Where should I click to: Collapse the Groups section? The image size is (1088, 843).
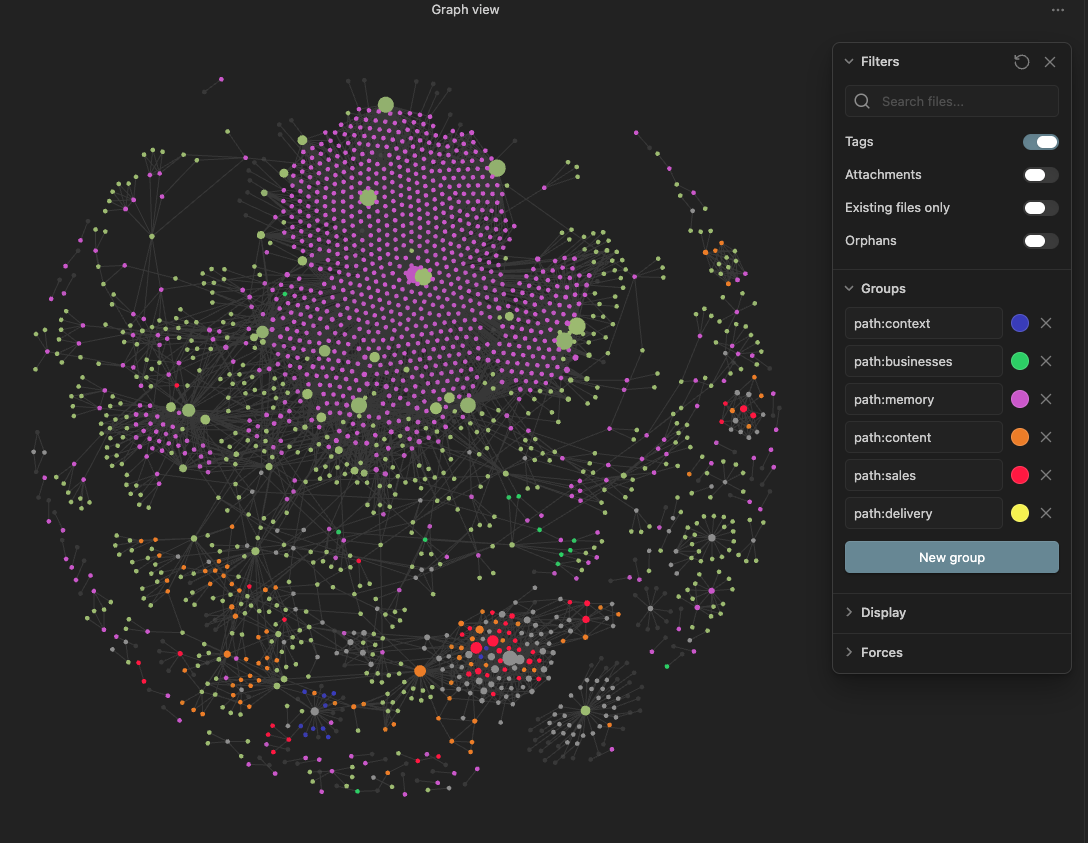[848, 288]
